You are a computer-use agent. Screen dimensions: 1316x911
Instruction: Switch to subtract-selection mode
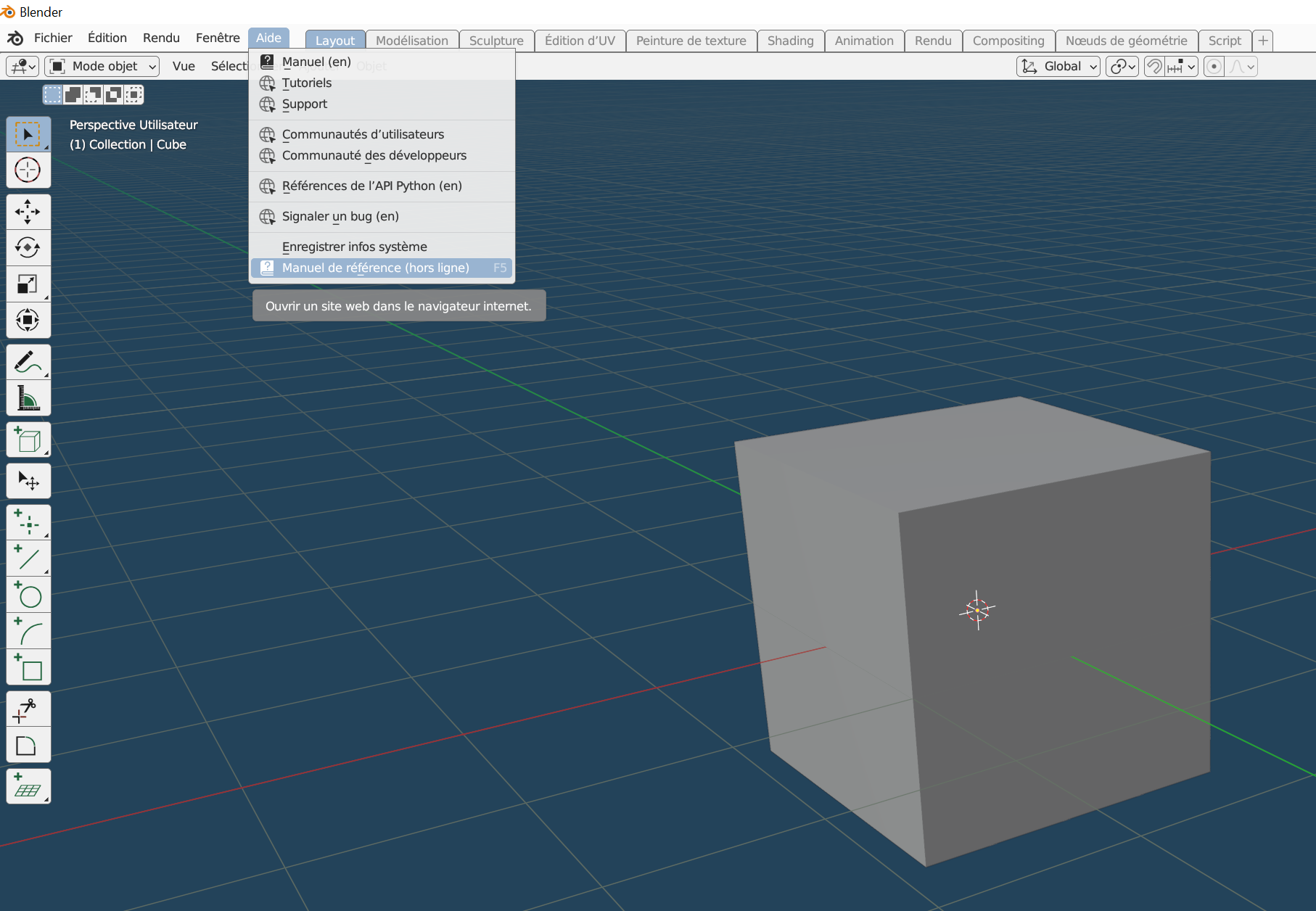[x=93, y=94]
